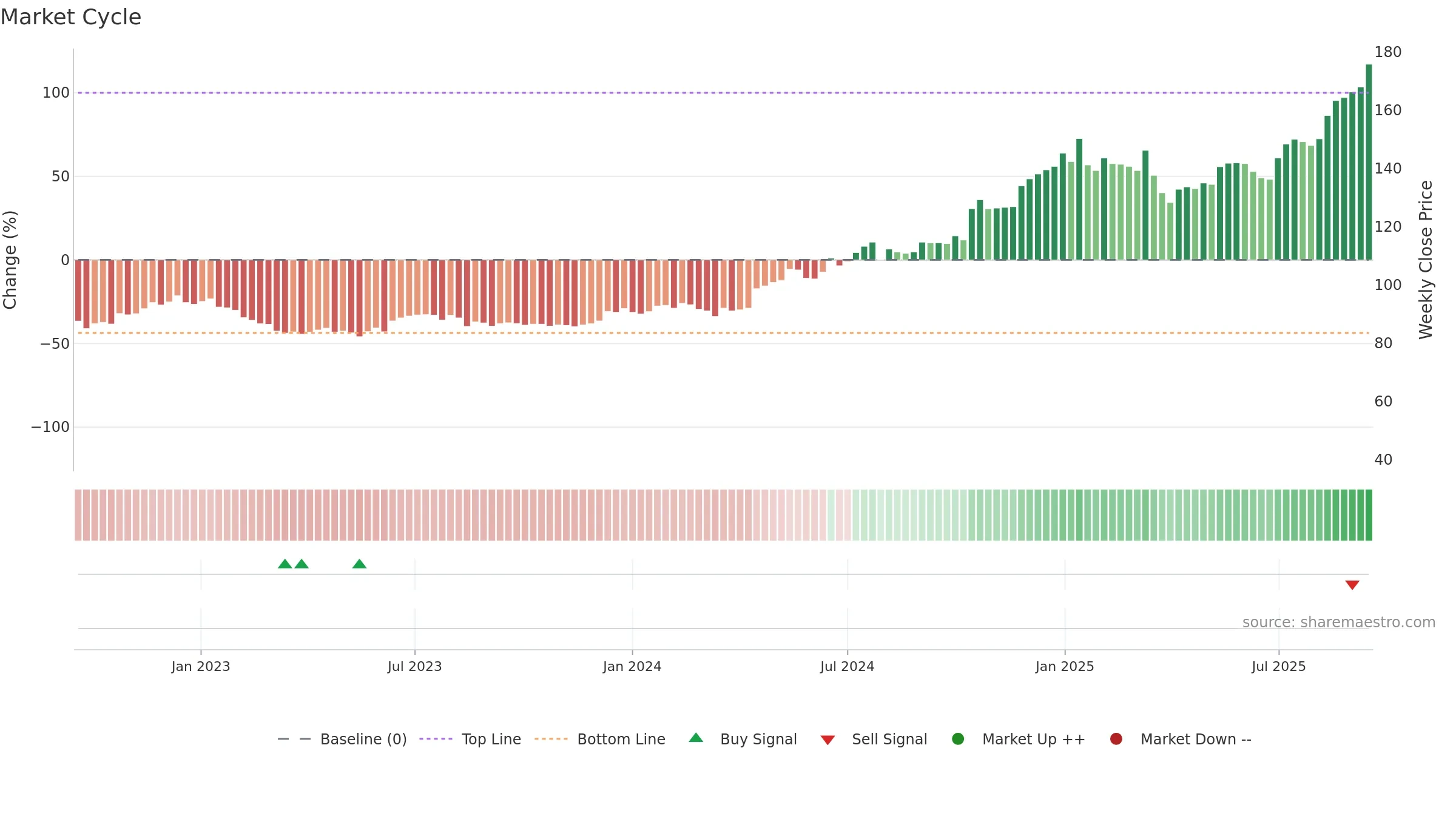Click the source: sharemaestro.com text
Image resolution: width=1456 pixels, height=819 pixels.
pyautogui.click(x=1339, y=622)
